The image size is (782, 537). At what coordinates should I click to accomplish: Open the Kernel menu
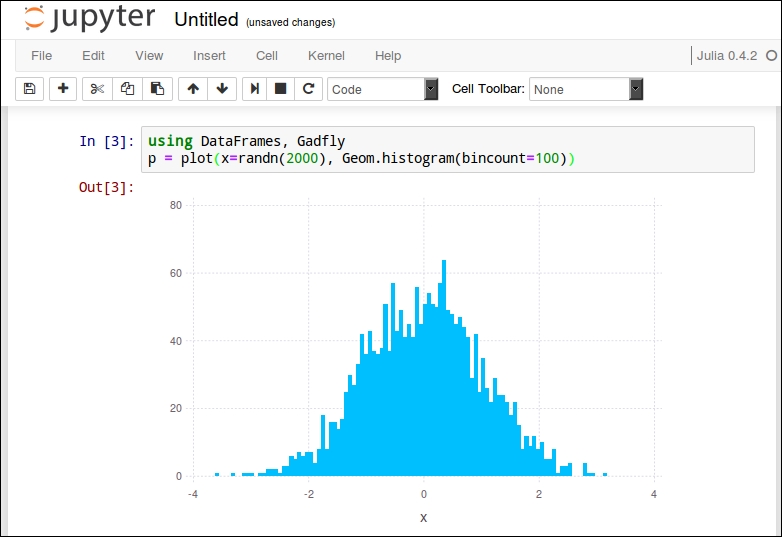coord(326,56)
